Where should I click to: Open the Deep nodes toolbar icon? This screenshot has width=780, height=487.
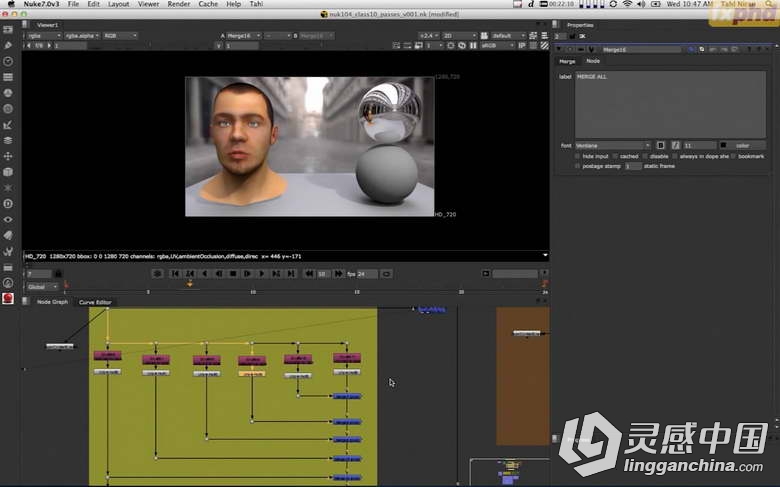pyautogui.click(x=8, y=204)
